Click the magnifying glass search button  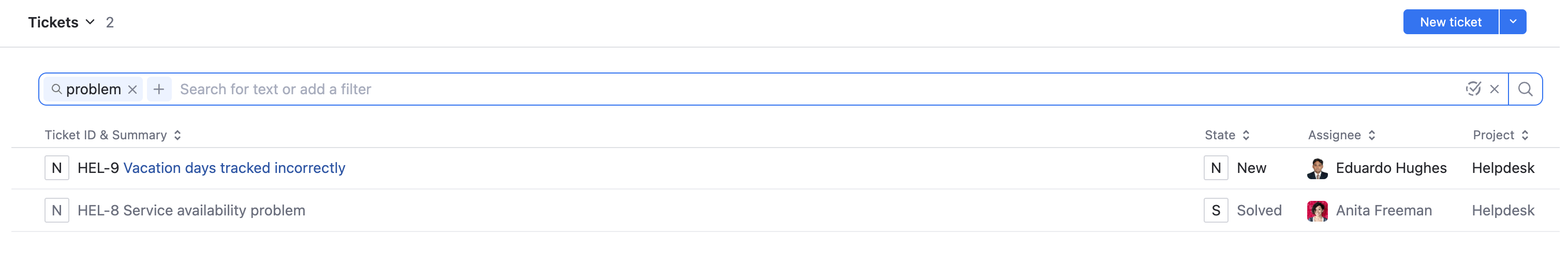(x=1525, y=90)
